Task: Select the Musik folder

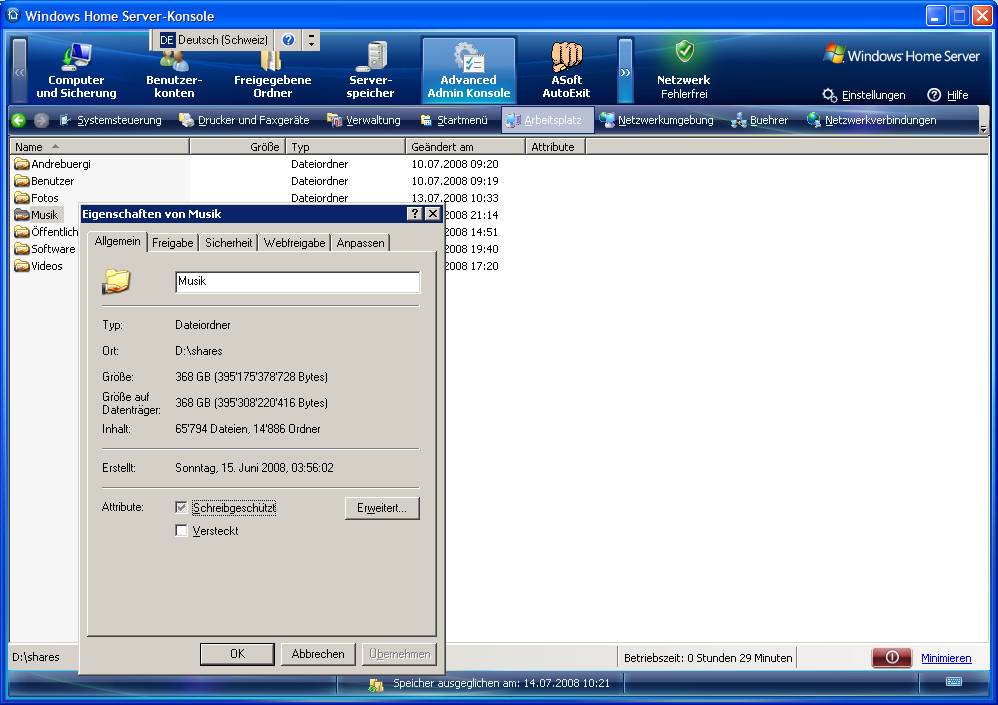Action: point(37,215)
